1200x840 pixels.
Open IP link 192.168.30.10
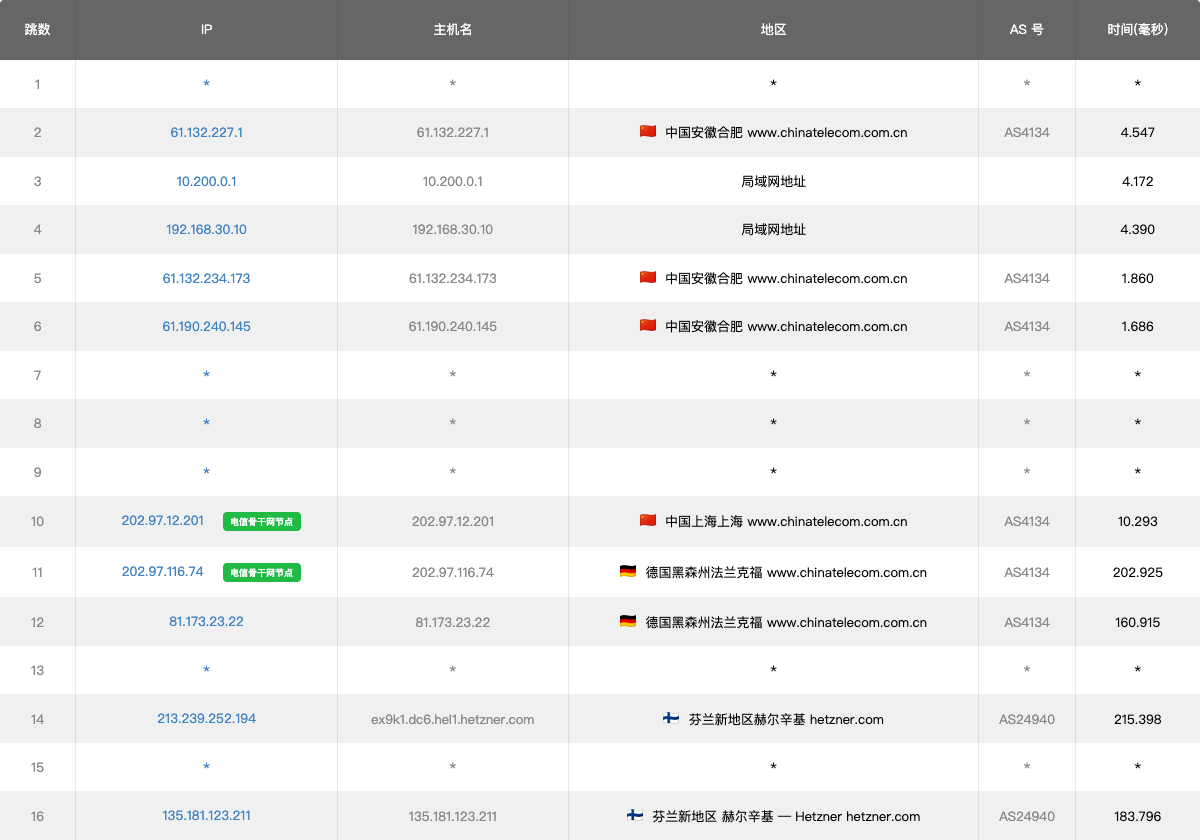pos(206,229)
